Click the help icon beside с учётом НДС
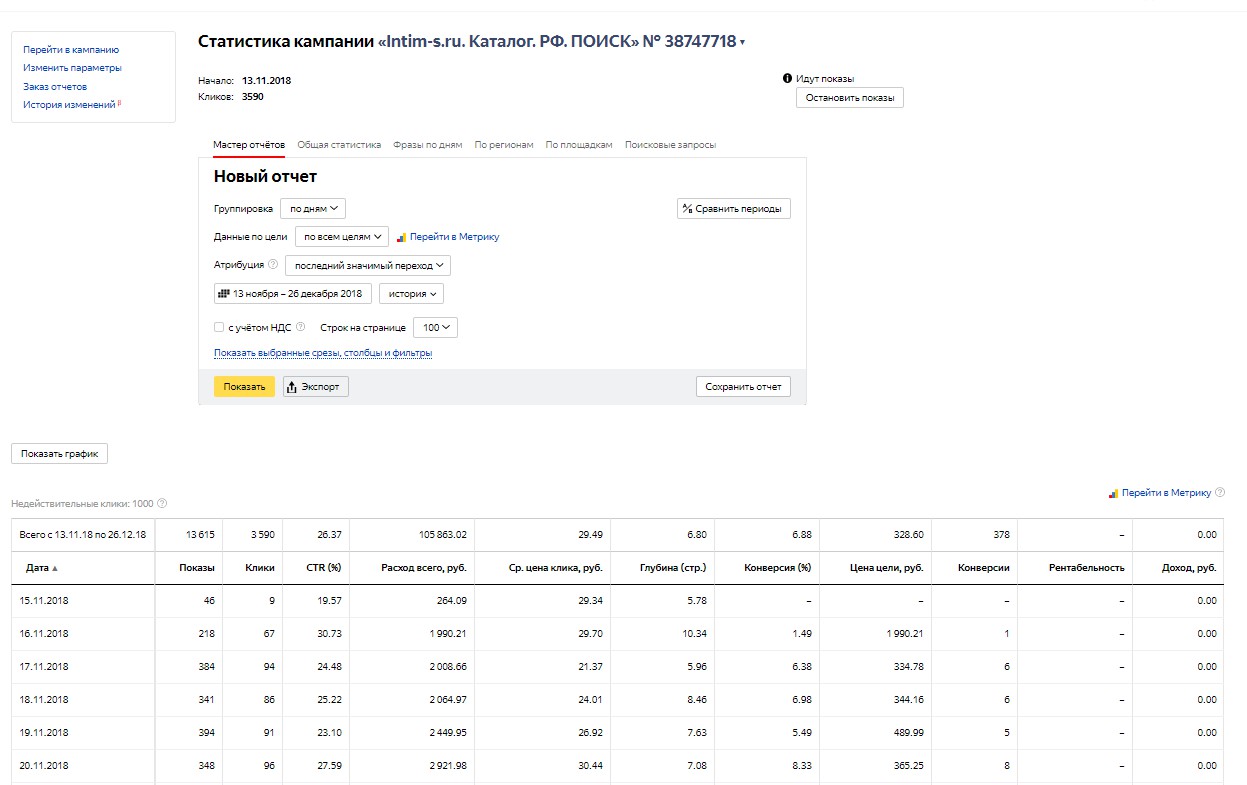Viewport: 1247px width, 785px height. [301, 327]
